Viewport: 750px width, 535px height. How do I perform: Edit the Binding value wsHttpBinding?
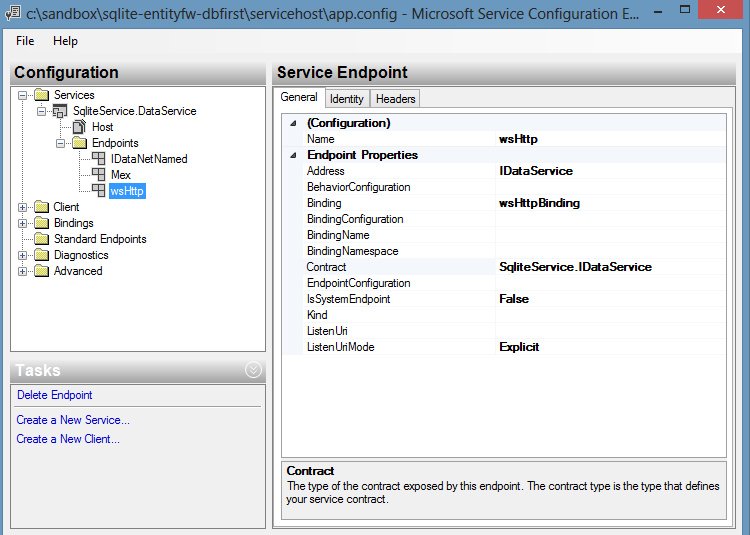pos(611,203)
